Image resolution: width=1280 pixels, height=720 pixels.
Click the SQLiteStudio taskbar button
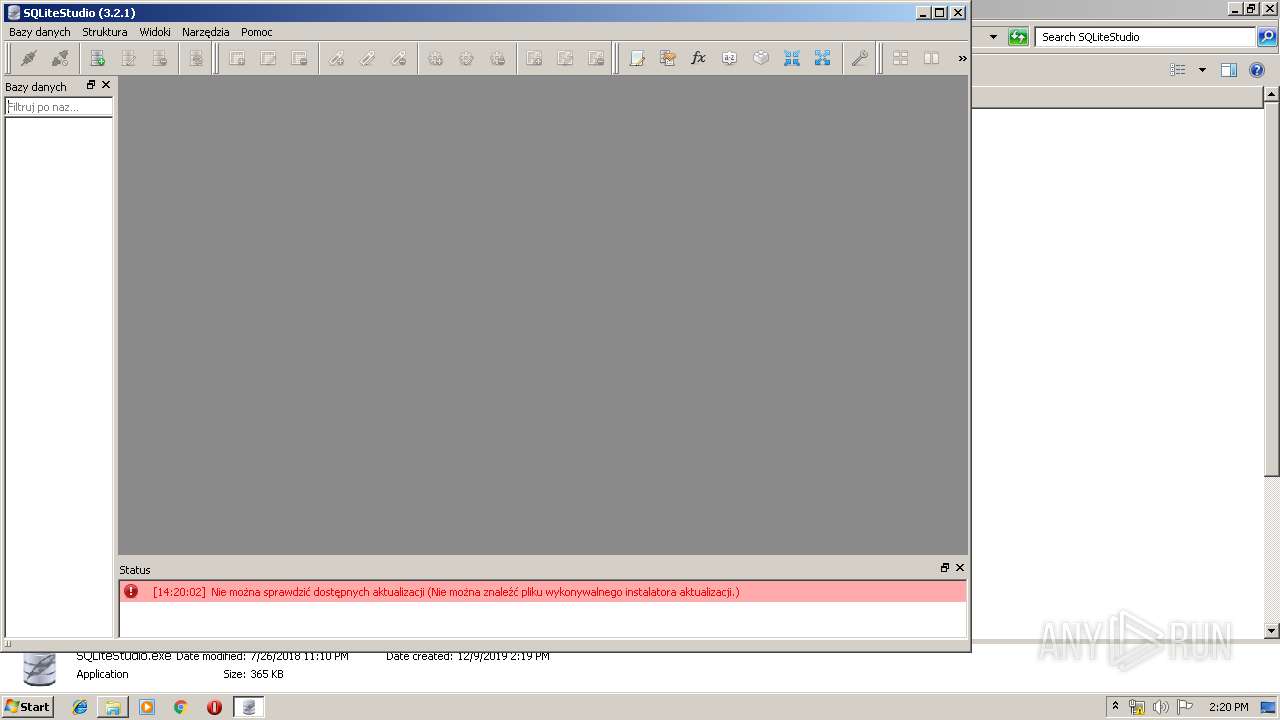[x=248, y=707]
